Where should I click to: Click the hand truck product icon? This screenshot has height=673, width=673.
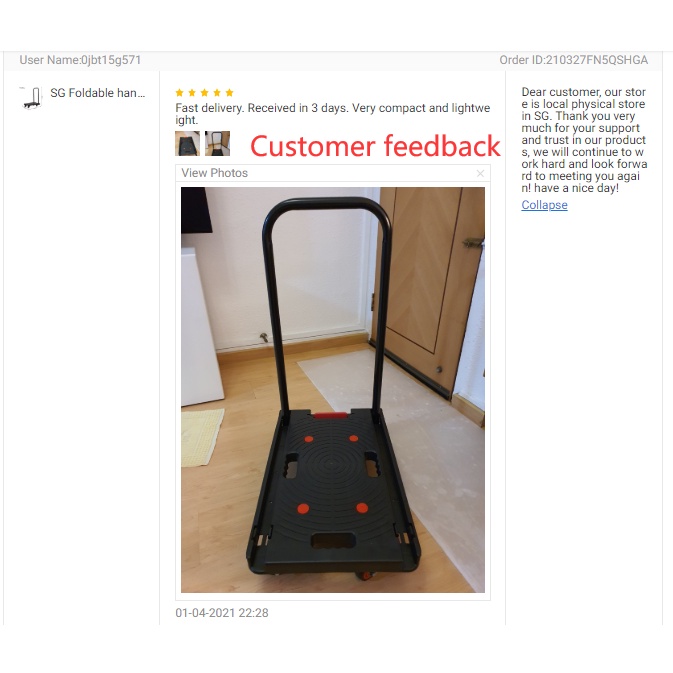click(31, 97)
